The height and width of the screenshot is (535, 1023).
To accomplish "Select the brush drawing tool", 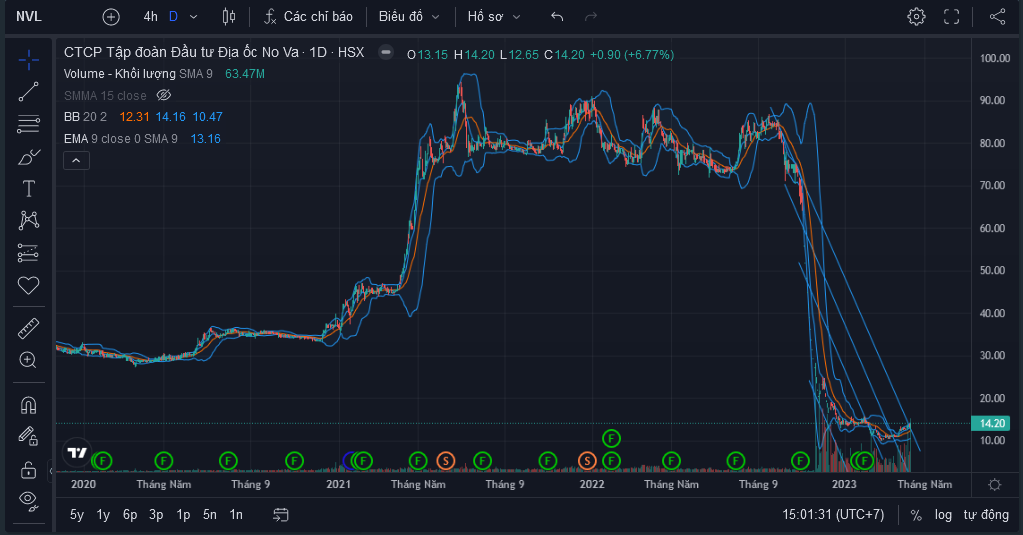I will [x=28, y=157].
